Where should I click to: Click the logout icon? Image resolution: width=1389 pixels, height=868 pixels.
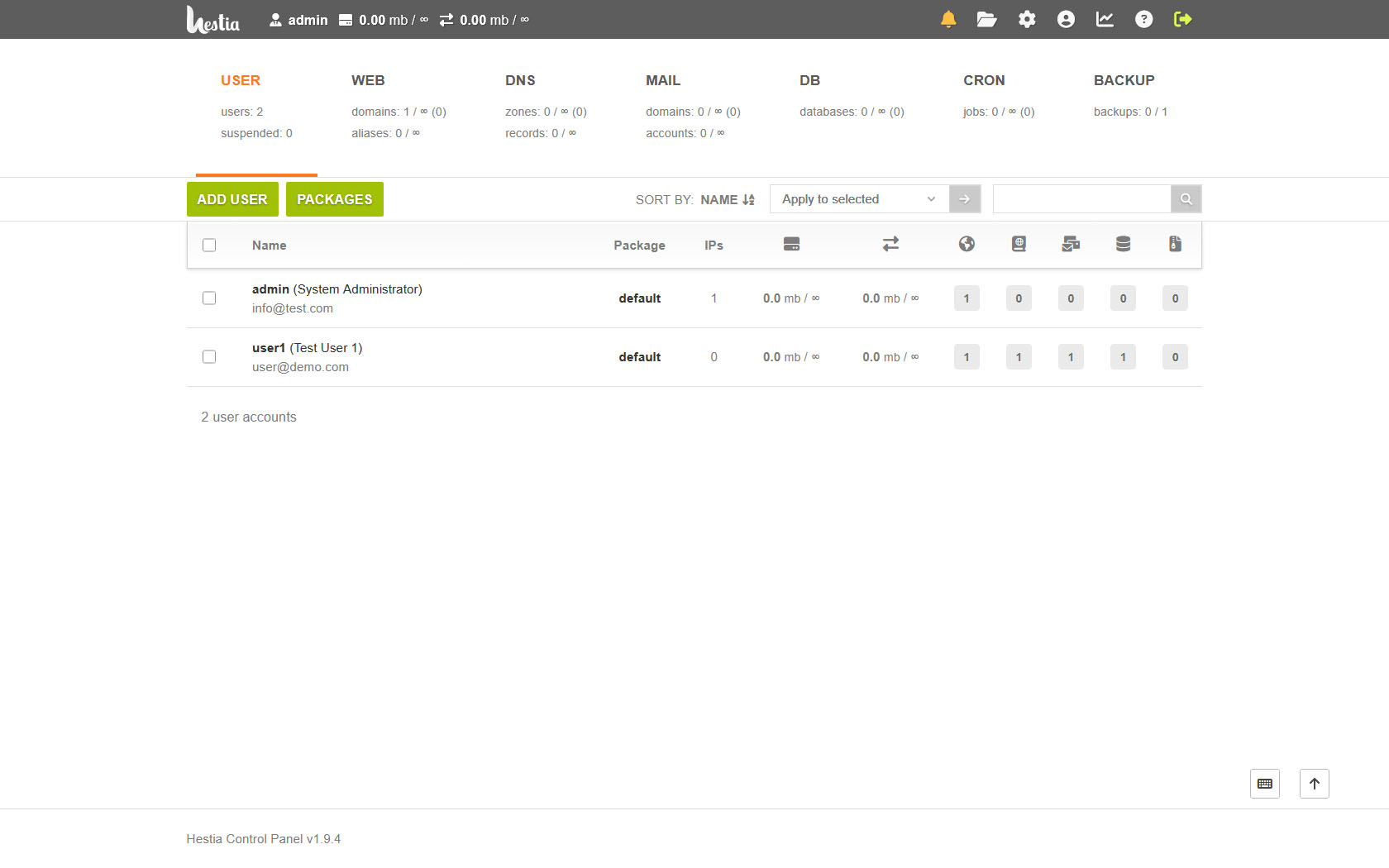point(1182,19)
